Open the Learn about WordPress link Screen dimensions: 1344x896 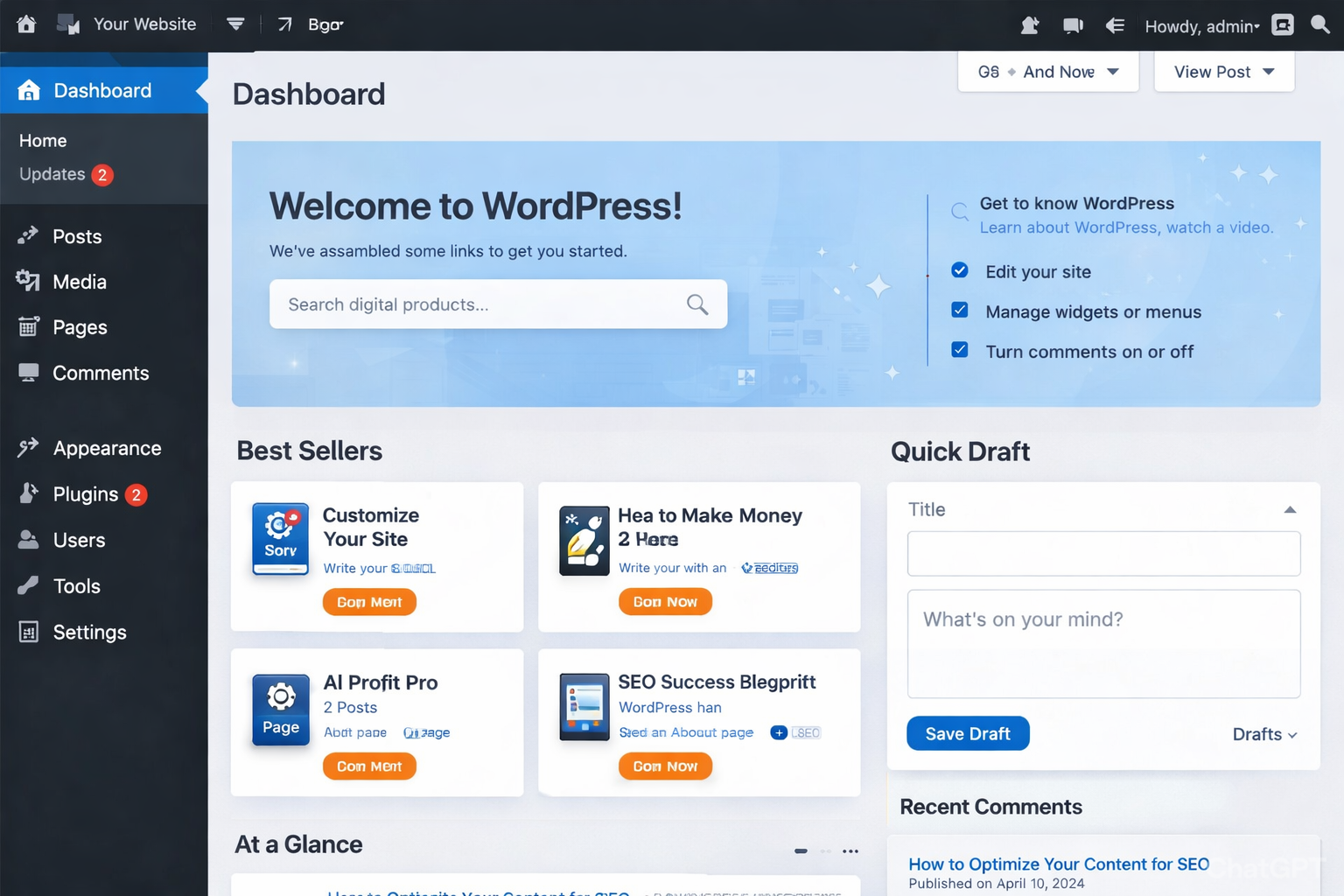[1125, 227]
